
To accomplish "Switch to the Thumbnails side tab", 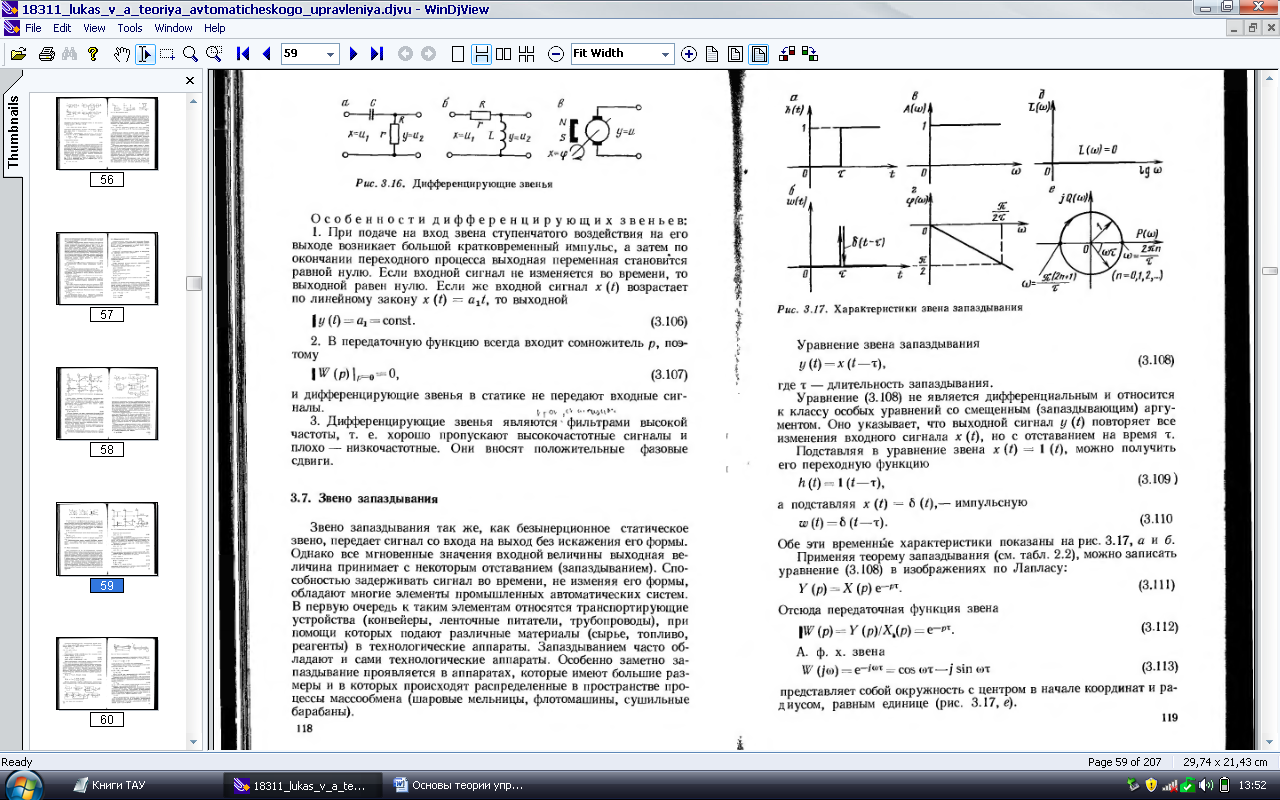I will (x=13, y=132).
